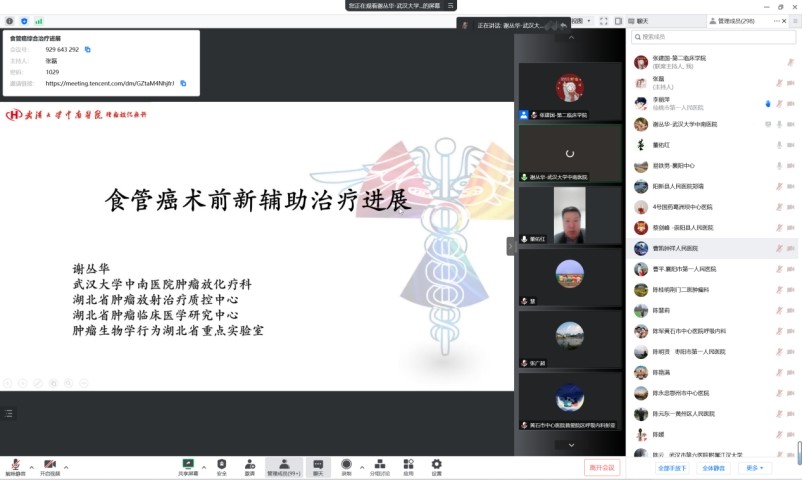The width and height of the screenshot is (803, 481).
Task: Click the viewing-shared-screen banner at top
Action: coord(400,6)
